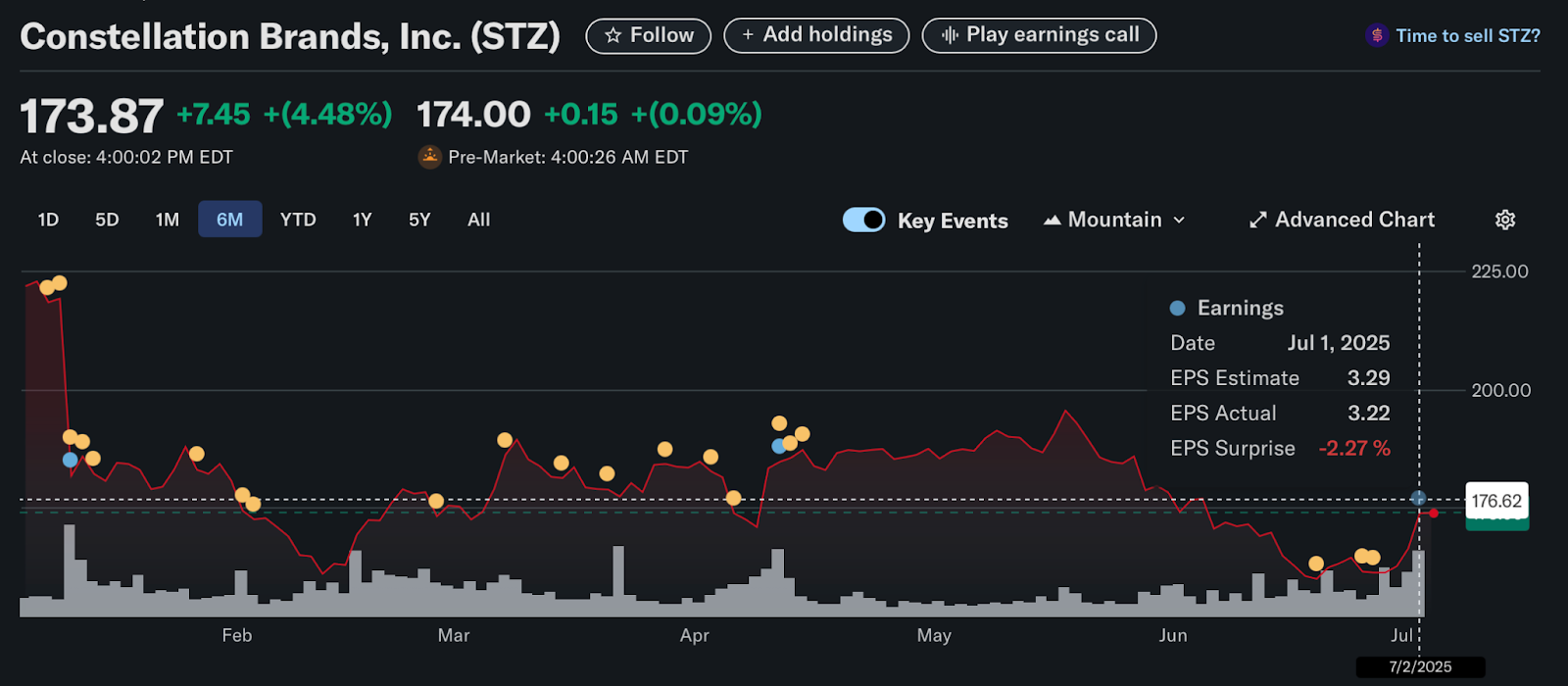
Task: Play the earnings call audio
Action: point(1039,36)
